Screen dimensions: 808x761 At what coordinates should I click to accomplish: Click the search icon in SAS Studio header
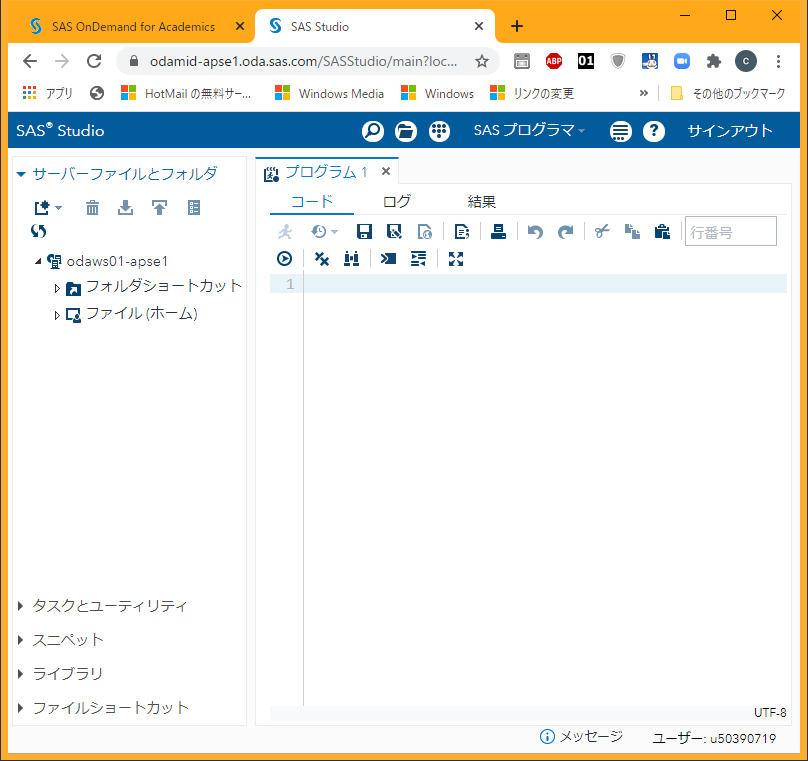coord(373,131)
